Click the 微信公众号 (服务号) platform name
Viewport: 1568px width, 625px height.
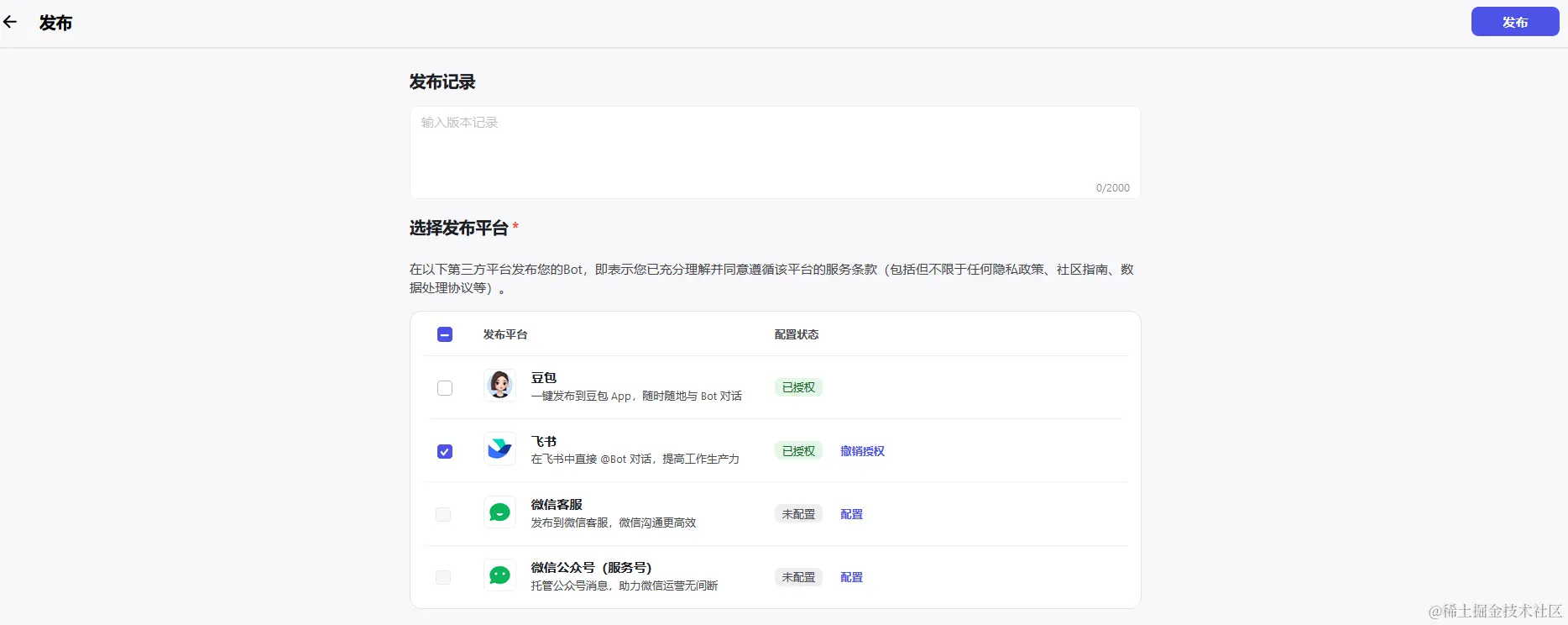pos(592,567)
